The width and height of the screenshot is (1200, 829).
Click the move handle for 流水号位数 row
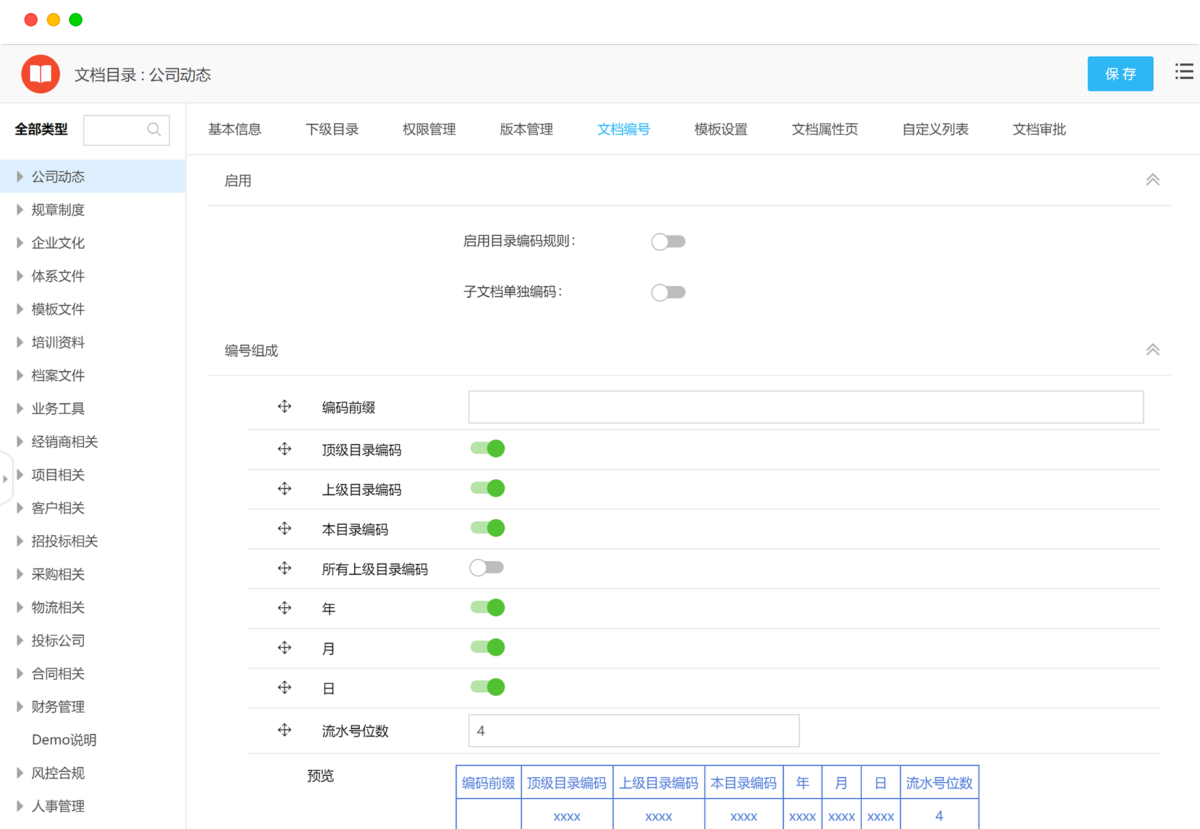pyautogui.click(x=284, y=730)
